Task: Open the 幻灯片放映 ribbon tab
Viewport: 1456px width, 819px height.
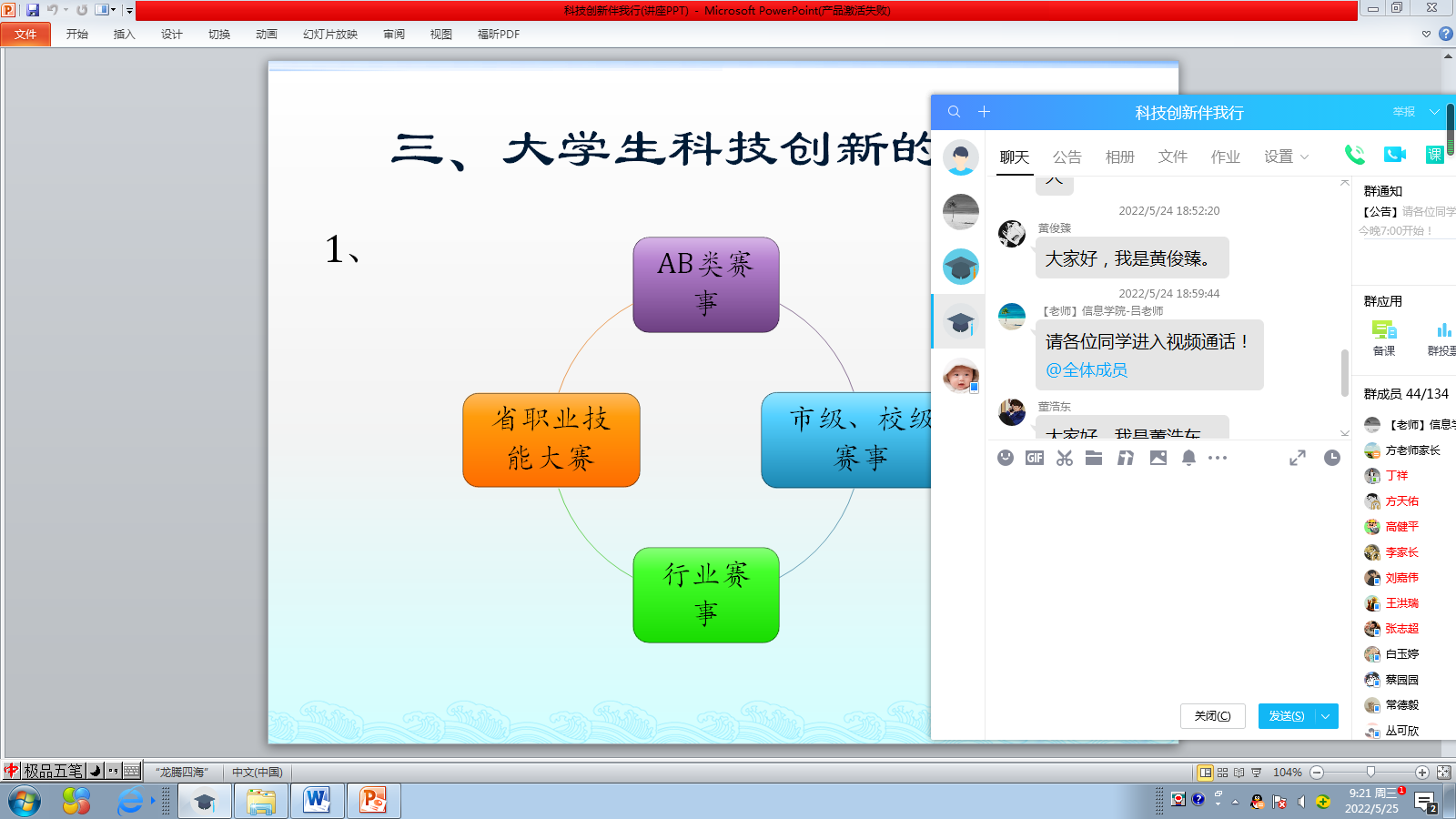Action: click(329, 35)
